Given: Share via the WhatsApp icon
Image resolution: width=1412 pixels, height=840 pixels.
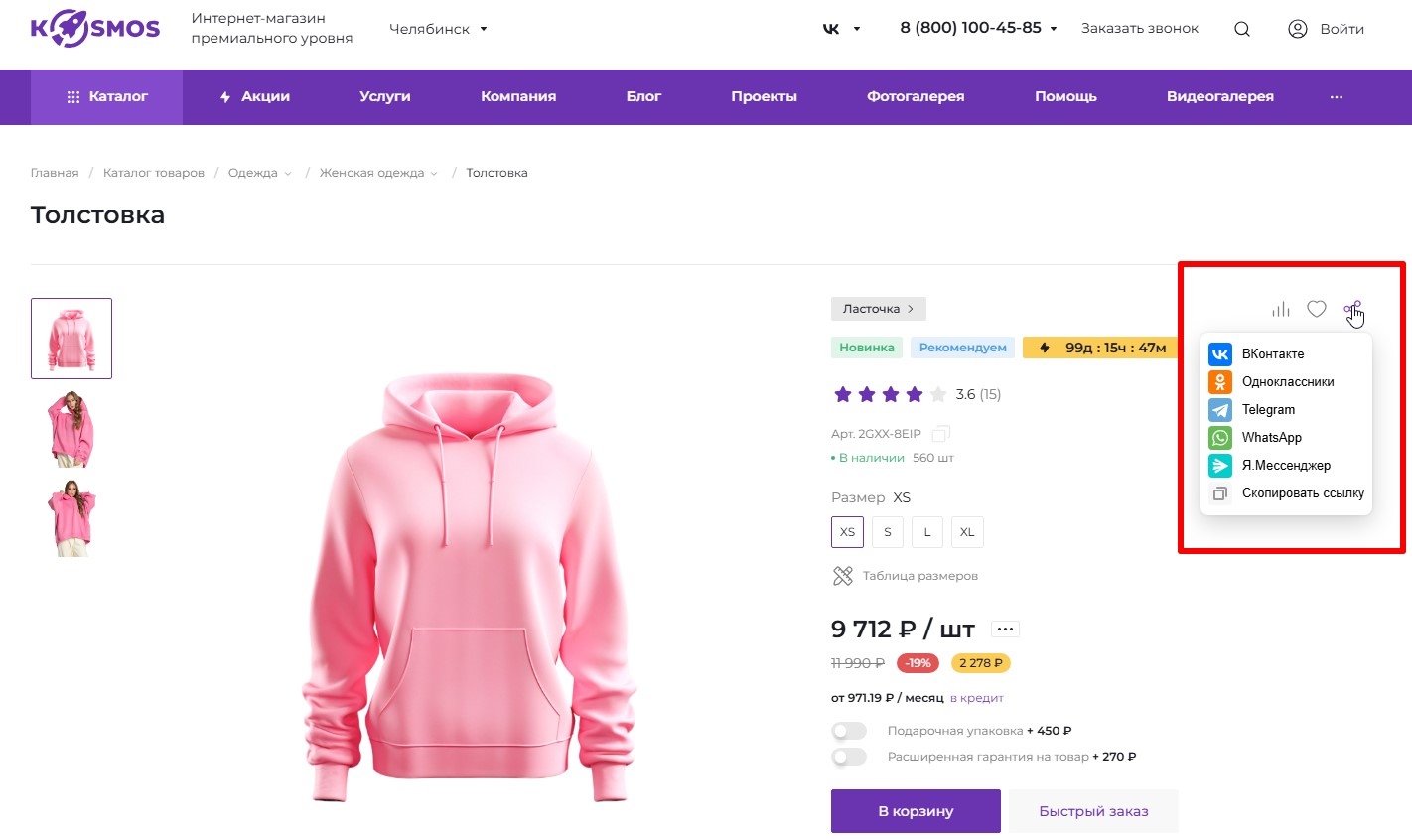Looking at the screenshot, I should tap(1220, 437).
